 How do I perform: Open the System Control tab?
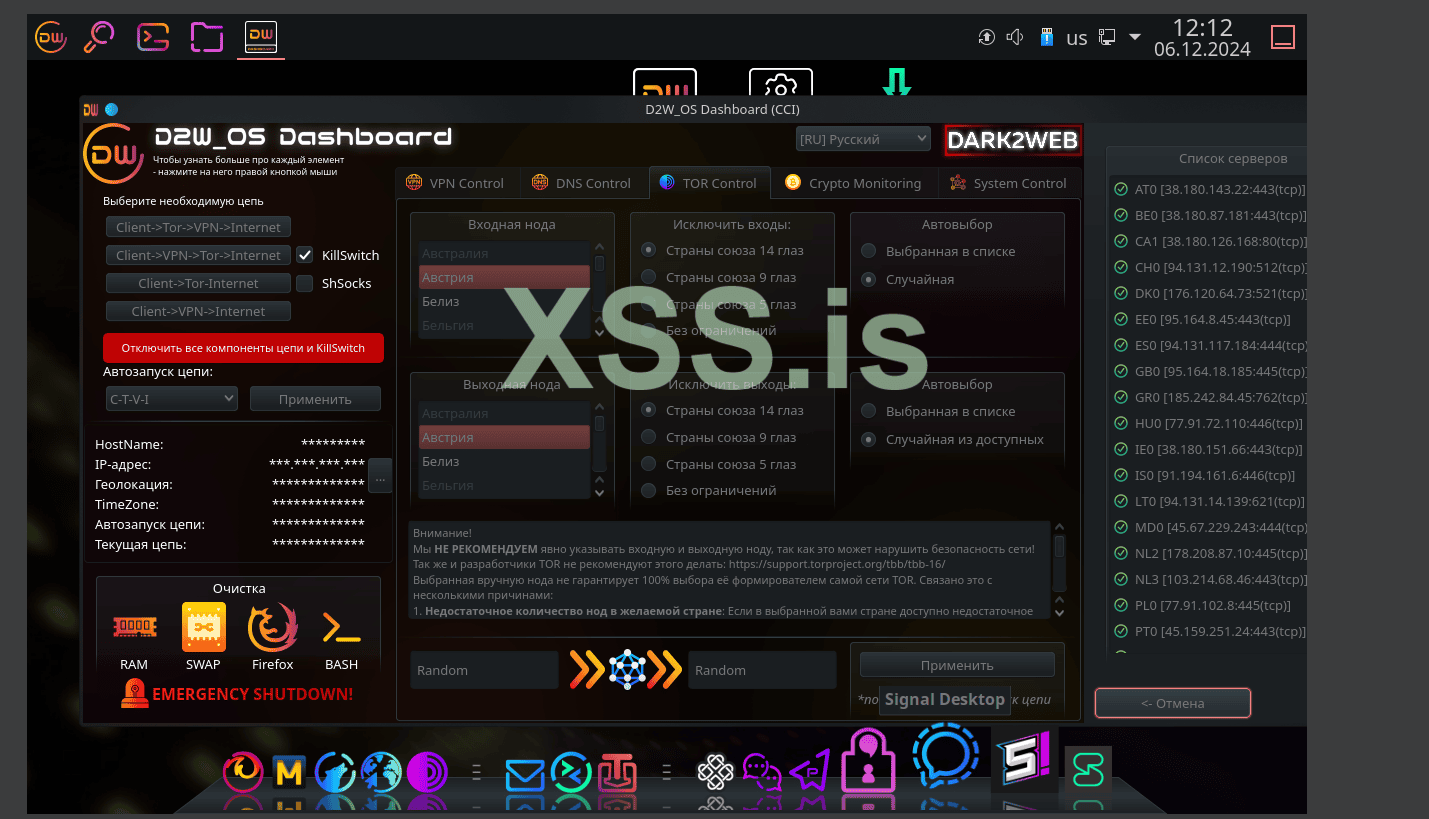(1008, 183)
